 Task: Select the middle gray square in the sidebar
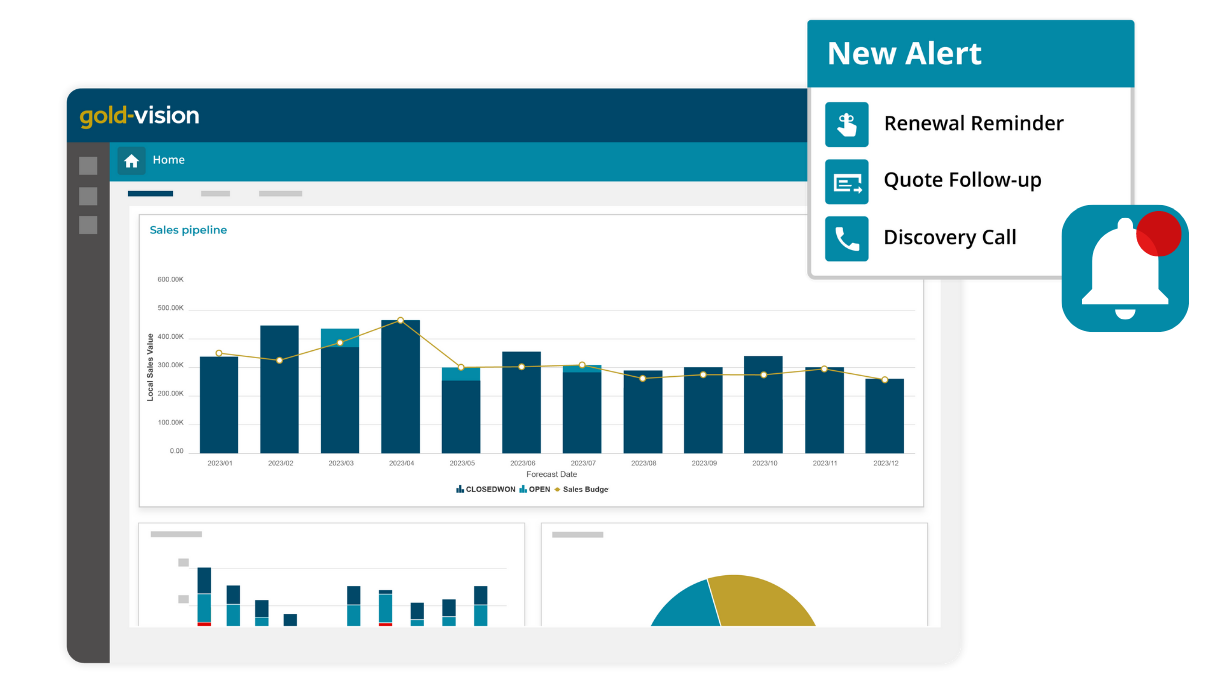click(x=88, y=196)
